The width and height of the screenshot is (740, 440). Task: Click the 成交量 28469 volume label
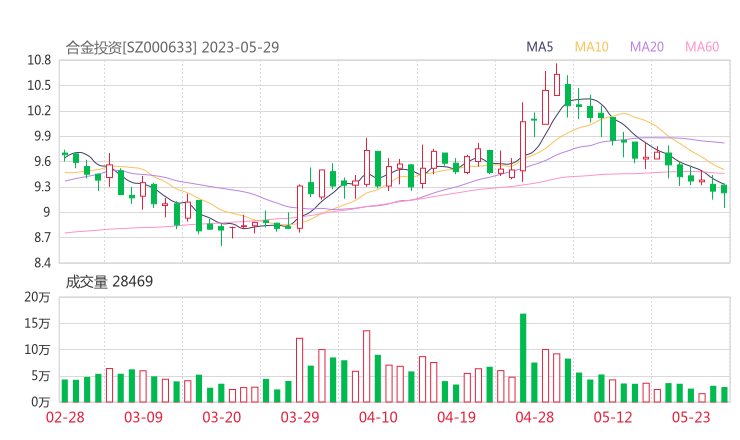pos(109,282)
